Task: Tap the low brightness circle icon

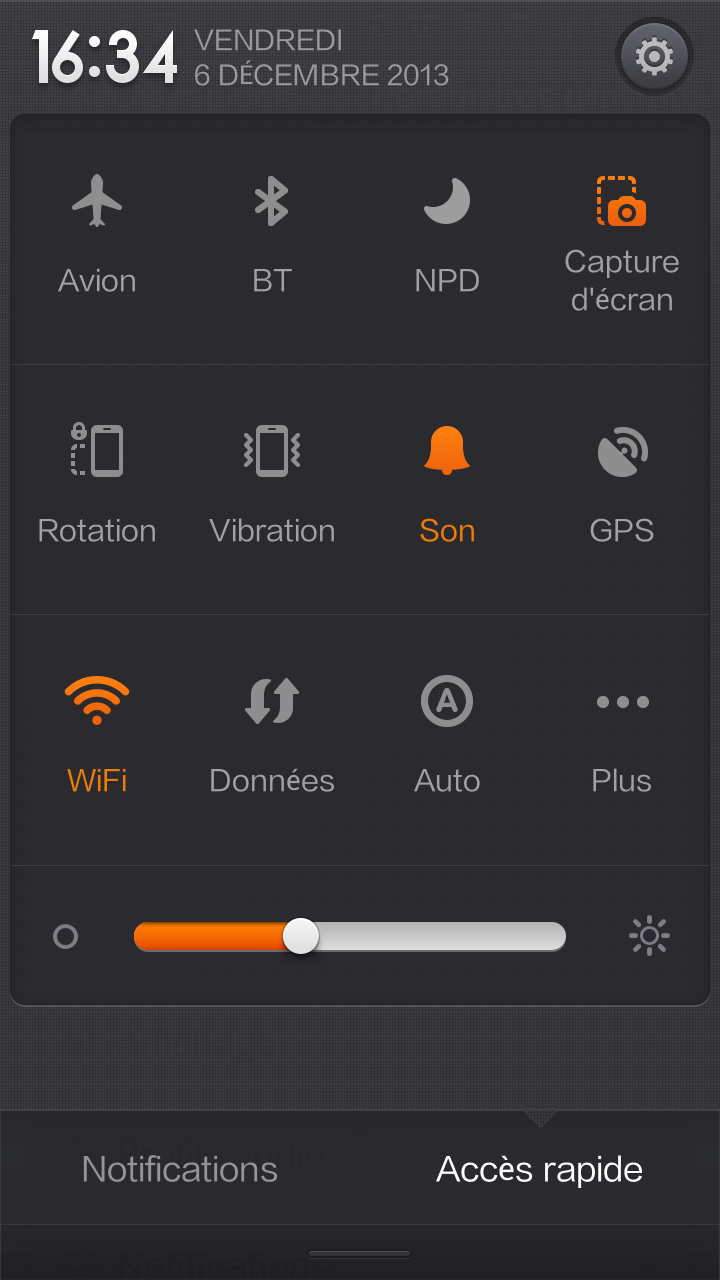Action: click(x=66, y=937)
